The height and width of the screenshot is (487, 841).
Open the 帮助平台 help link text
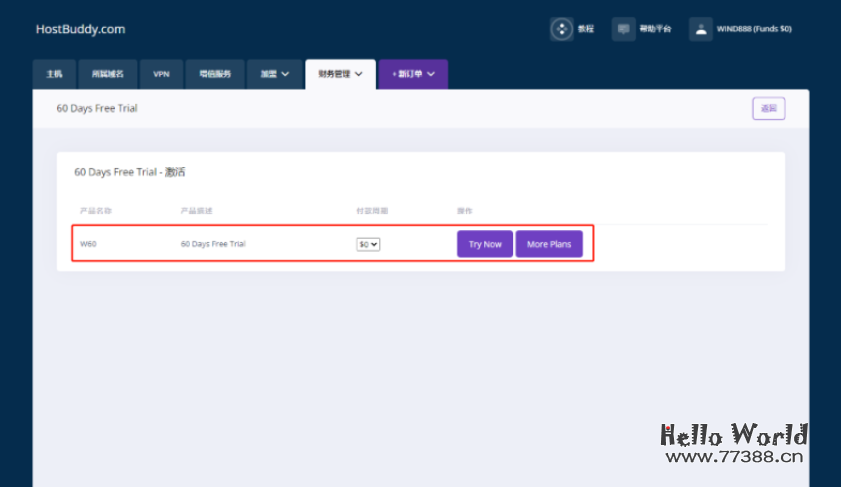coord(655,29)
